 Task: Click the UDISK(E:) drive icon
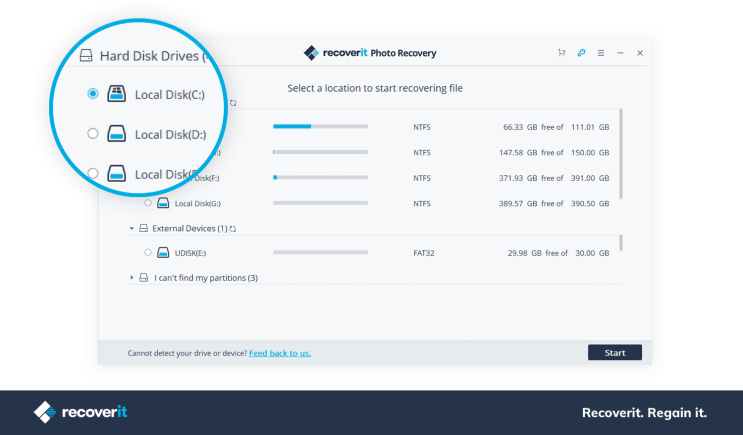coord(162,253)
